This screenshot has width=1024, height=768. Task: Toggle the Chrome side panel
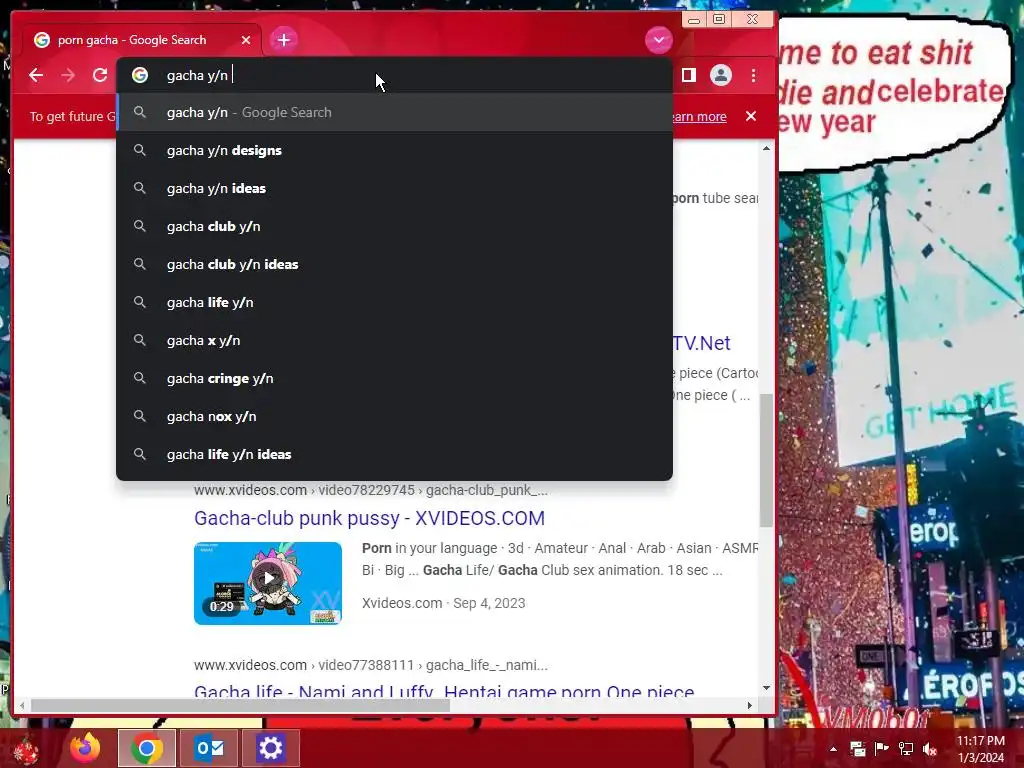click(x=688, y=75)
